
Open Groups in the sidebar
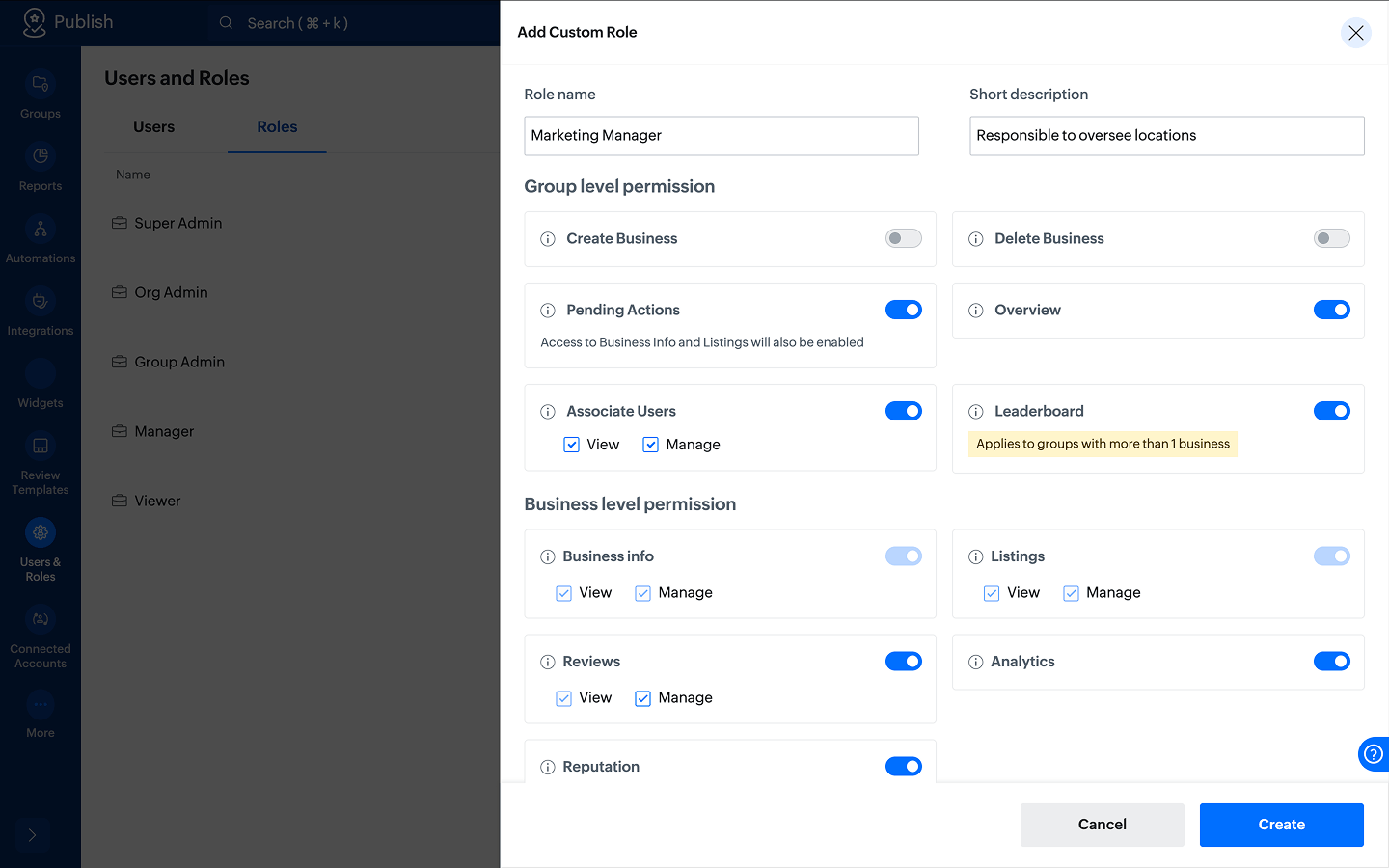tap(41, 95)
